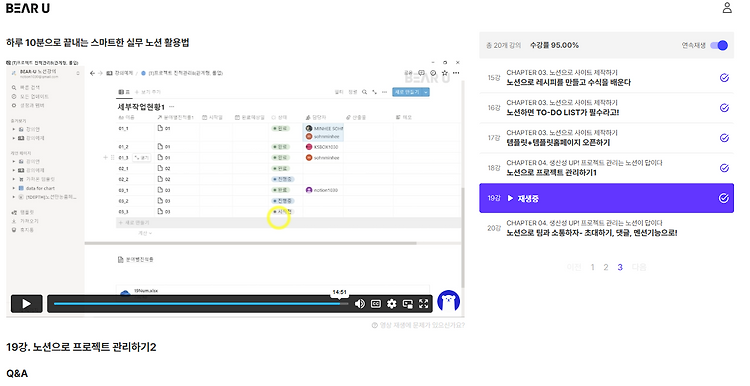The height and width of the screenshot is (386, 750).
Task: Click the 총 20개 강의 label
Action: pos(503,45)
